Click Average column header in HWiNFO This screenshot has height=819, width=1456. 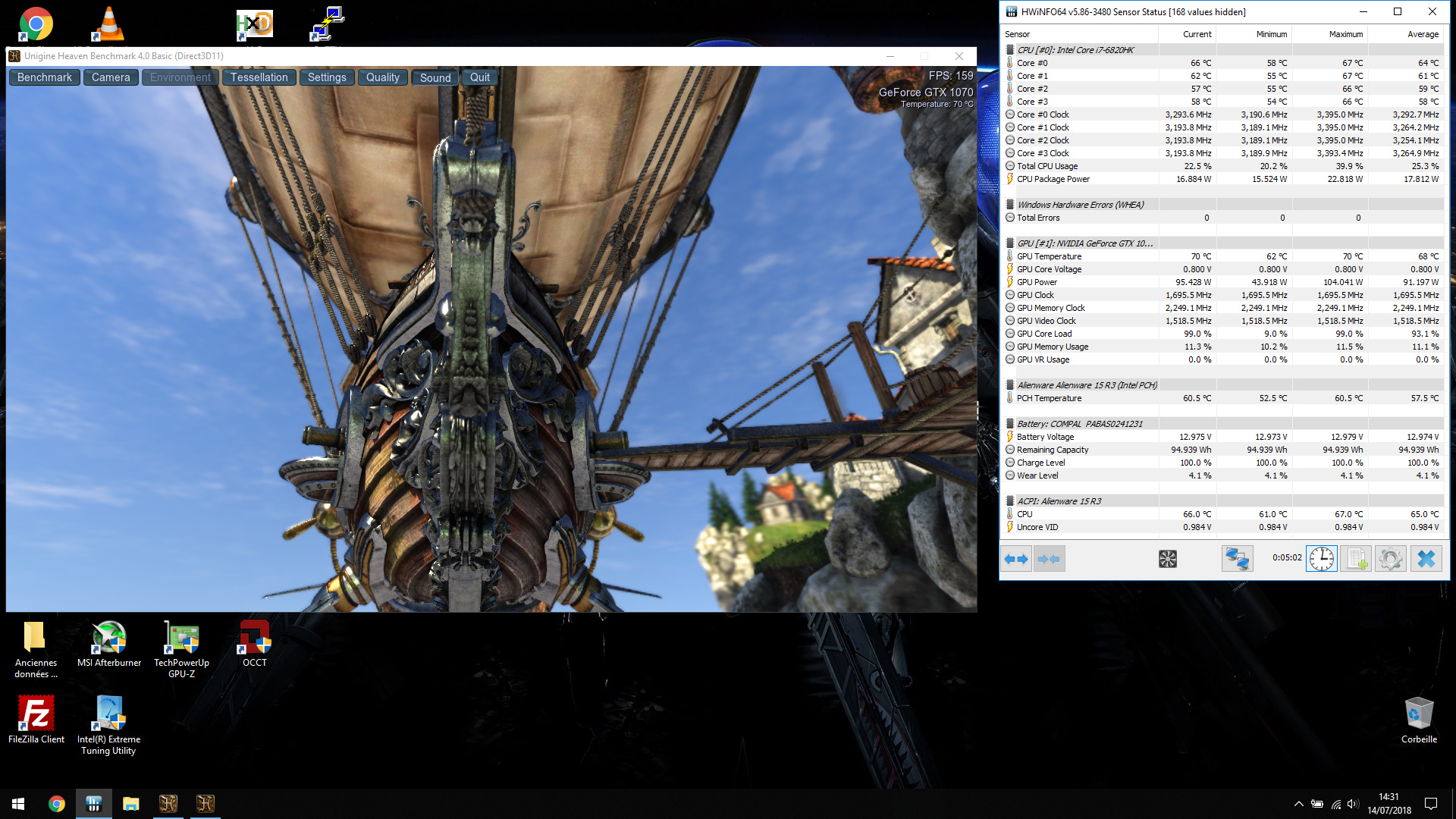pos(1406,34)
